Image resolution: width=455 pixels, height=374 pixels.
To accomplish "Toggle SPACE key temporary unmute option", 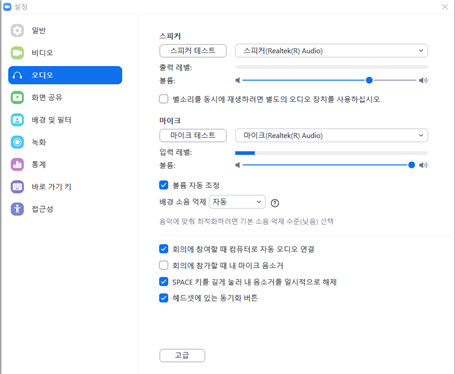I will point(164,282).
